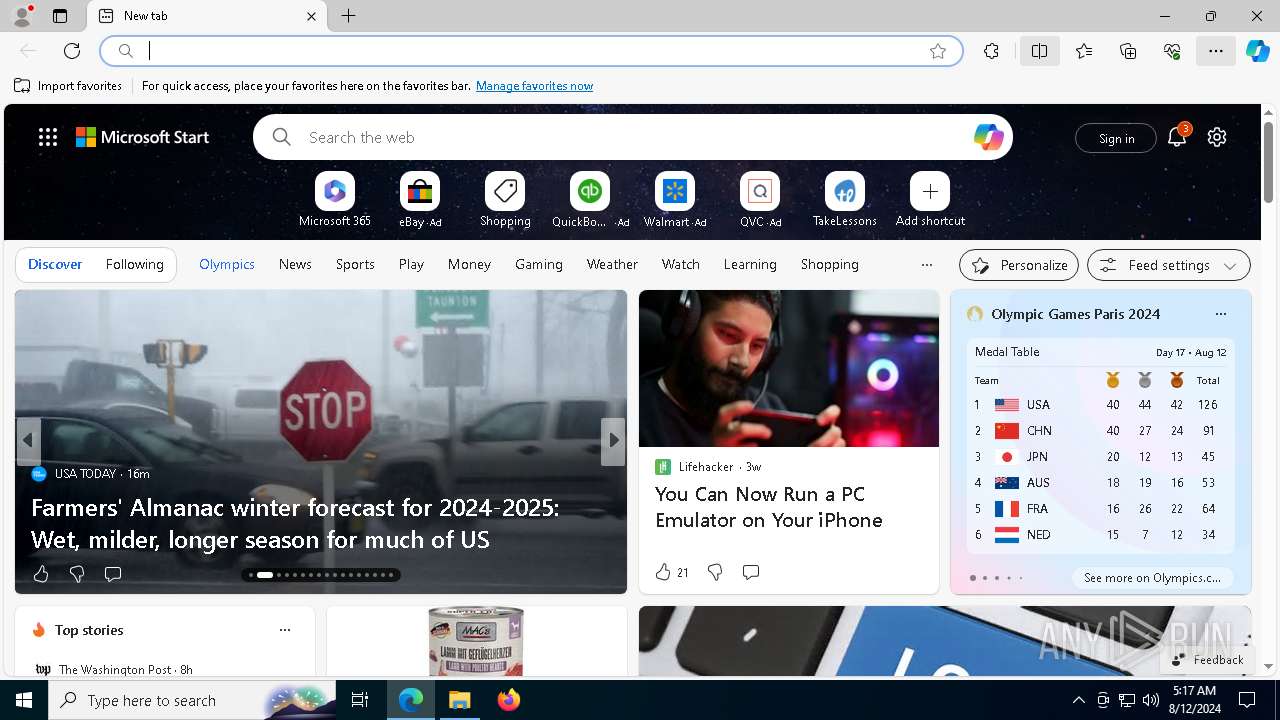Click the Sign in button
Viewport: 1280px width, 720px height.
(x=1116, y=138)
